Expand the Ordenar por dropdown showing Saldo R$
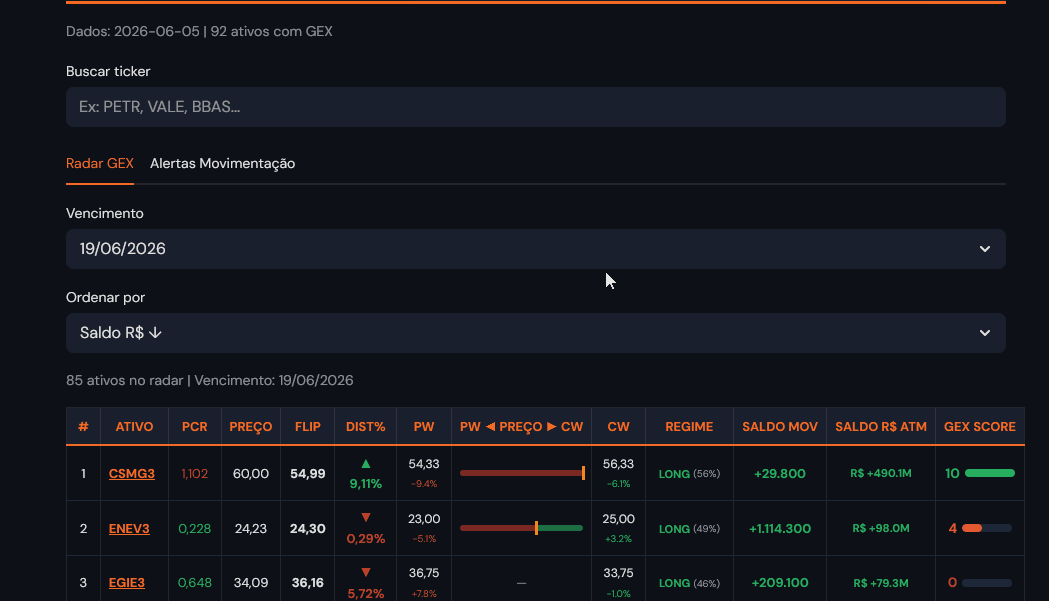This screenshot has height=601, width=1049. [535, 333]
